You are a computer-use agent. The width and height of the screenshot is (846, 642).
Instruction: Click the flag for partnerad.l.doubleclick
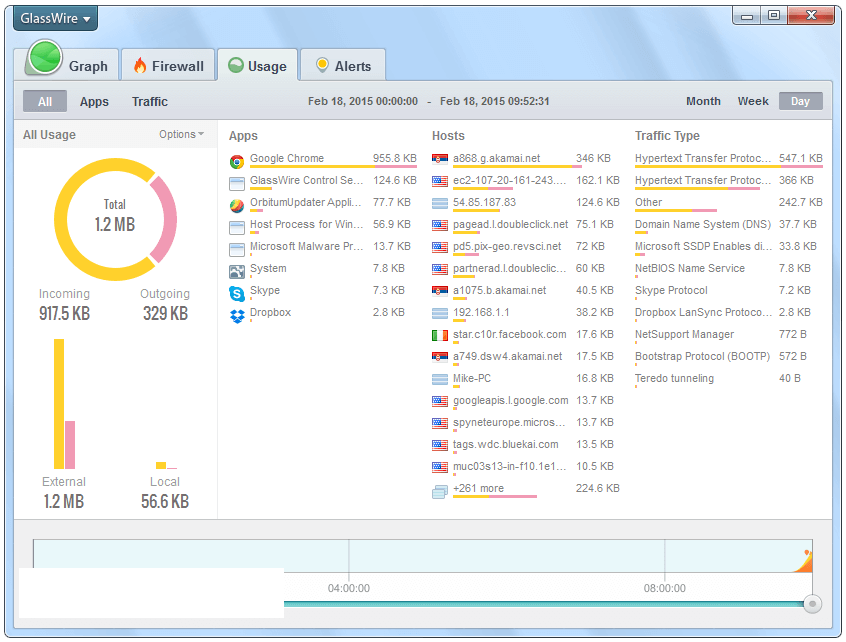point(440,269)
